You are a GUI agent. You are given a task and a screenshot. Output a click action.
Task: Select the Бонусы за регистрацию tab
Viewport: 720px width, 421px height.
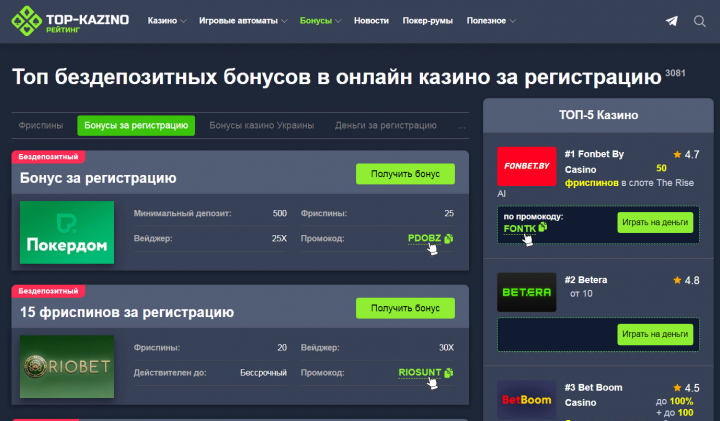coord(136,125)
